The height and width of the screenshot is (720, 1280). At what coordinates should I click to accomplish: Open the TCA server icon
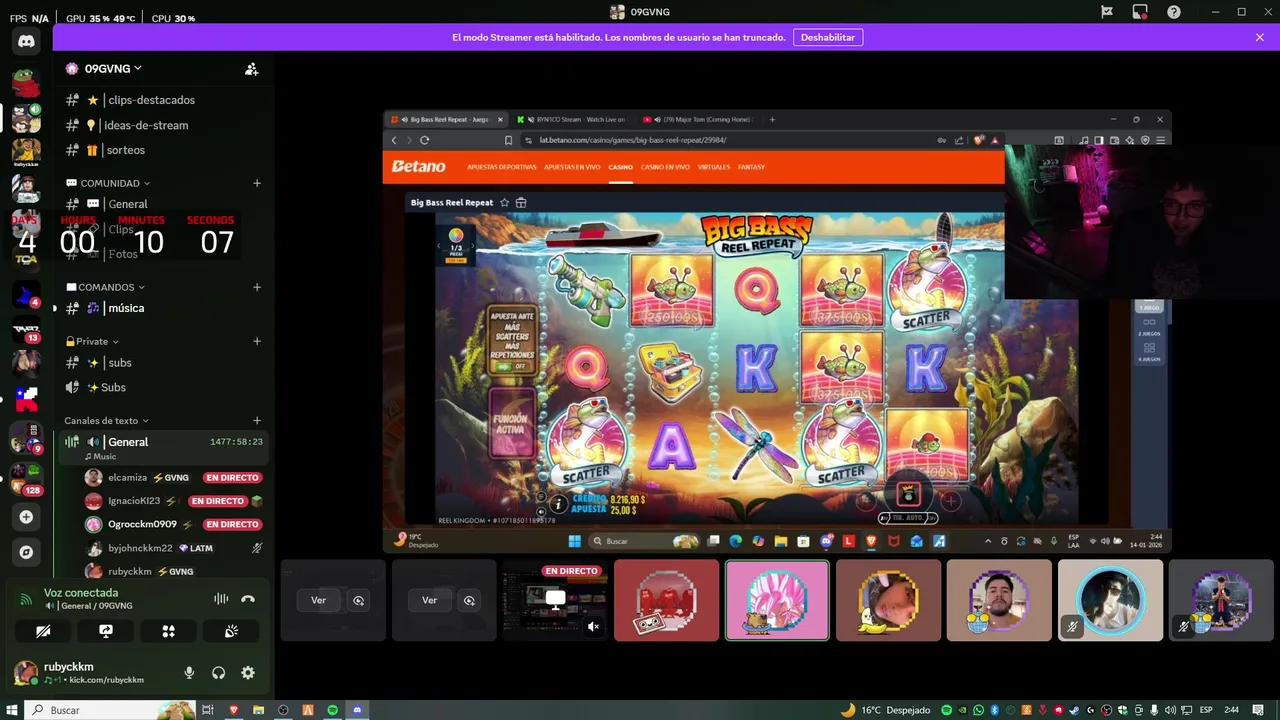26,258
